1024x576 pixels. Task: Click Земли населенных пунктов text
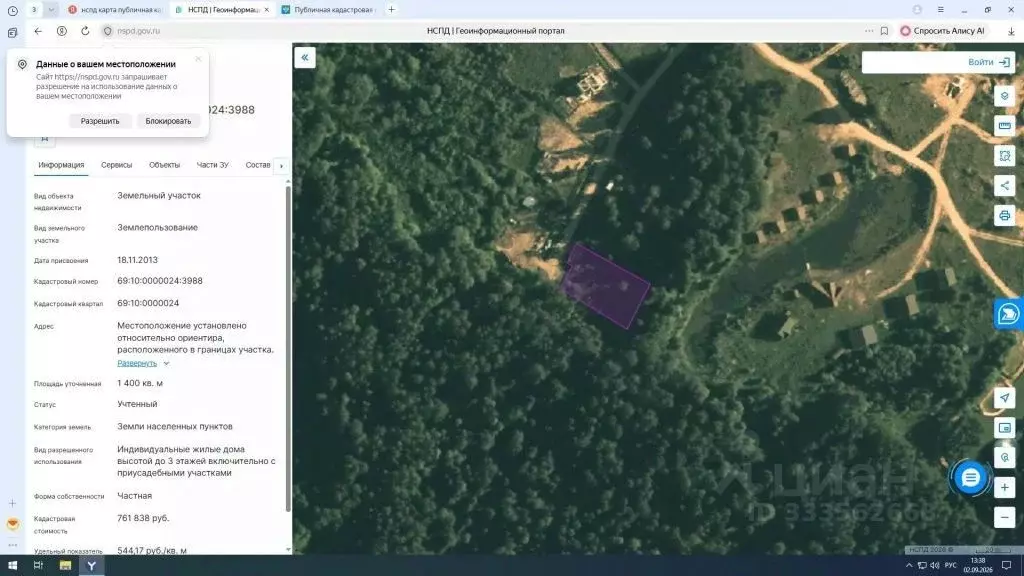click(x=175, y=426)
